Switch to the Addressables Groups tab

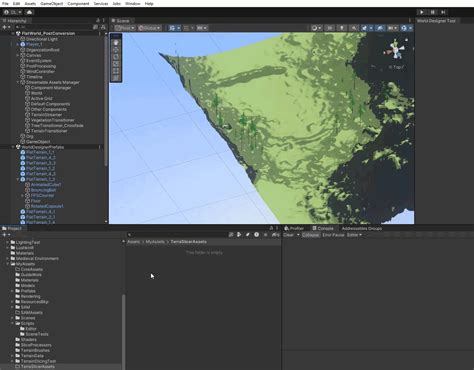tap(362, 228)
